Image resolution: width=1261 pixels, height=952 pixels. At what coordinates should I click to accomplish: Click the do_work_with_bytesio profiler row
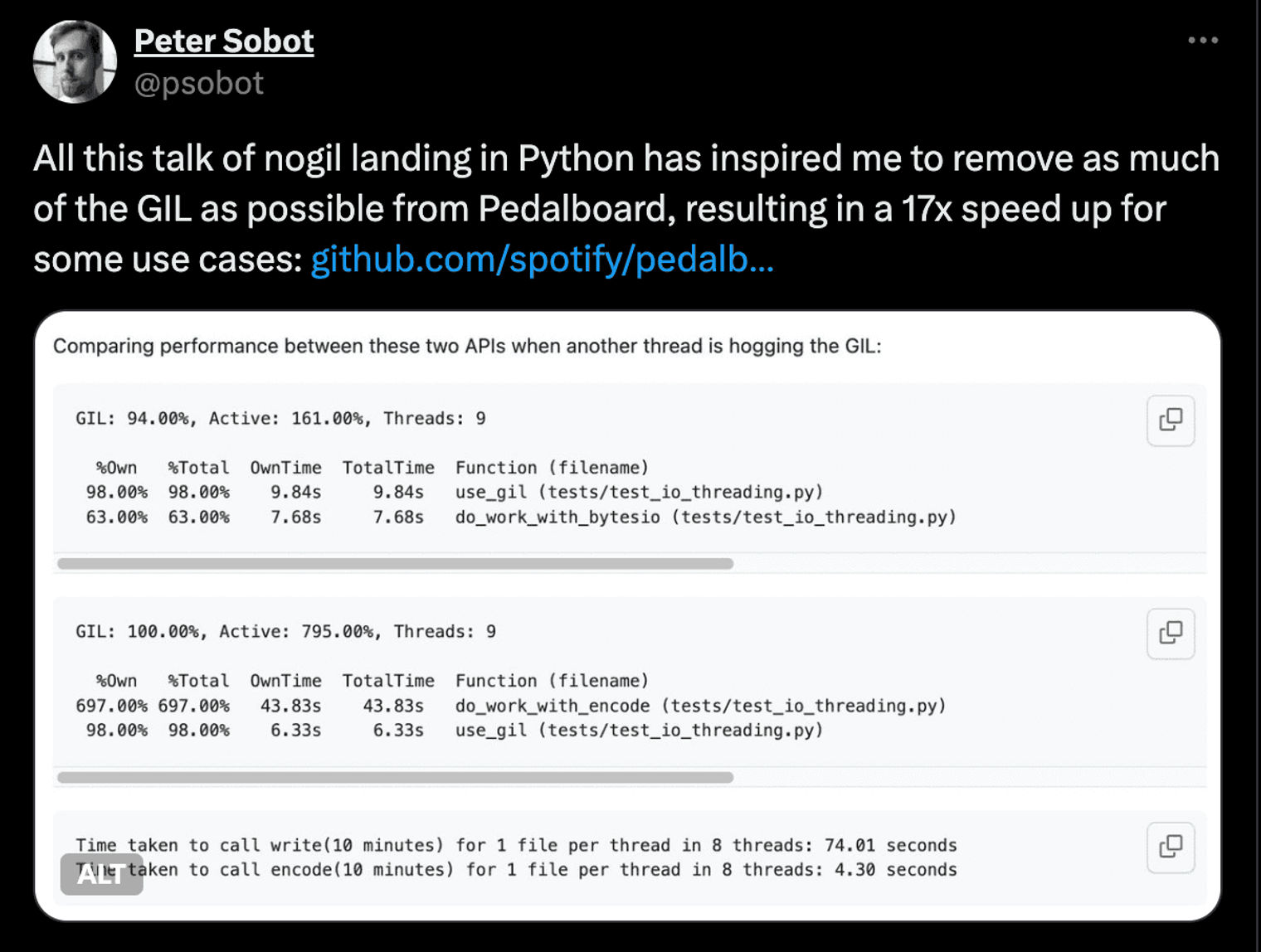(x=521, y=517)
